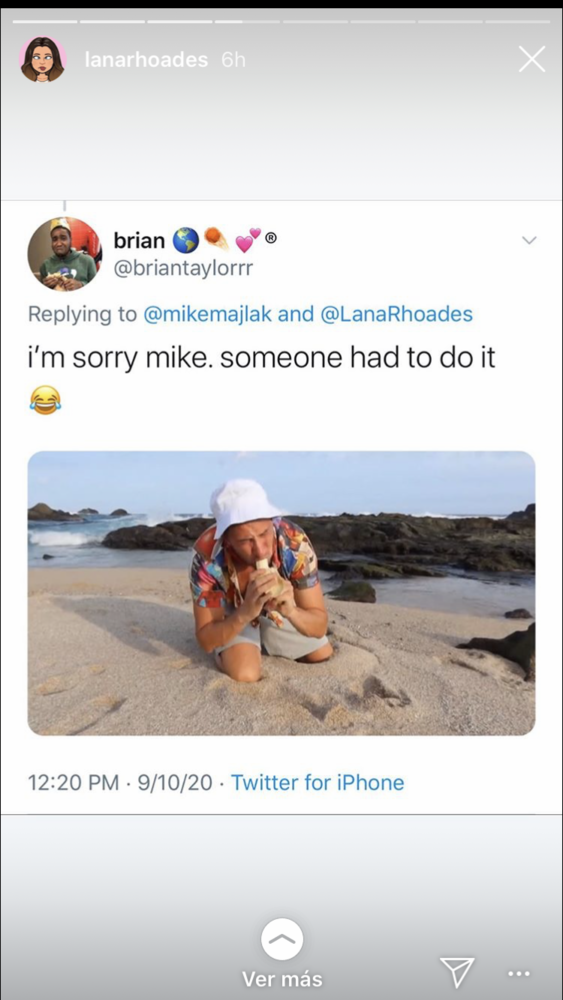This screenshot has width=563, height=1000.
Task: Open the tweet options chevron dropdown
Action: (x=529, y=240)
